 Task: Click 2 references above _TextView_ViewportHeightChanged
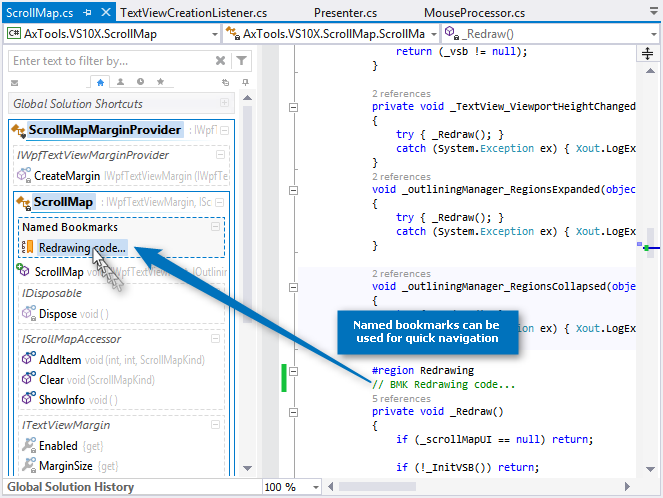tap(401, 93)
